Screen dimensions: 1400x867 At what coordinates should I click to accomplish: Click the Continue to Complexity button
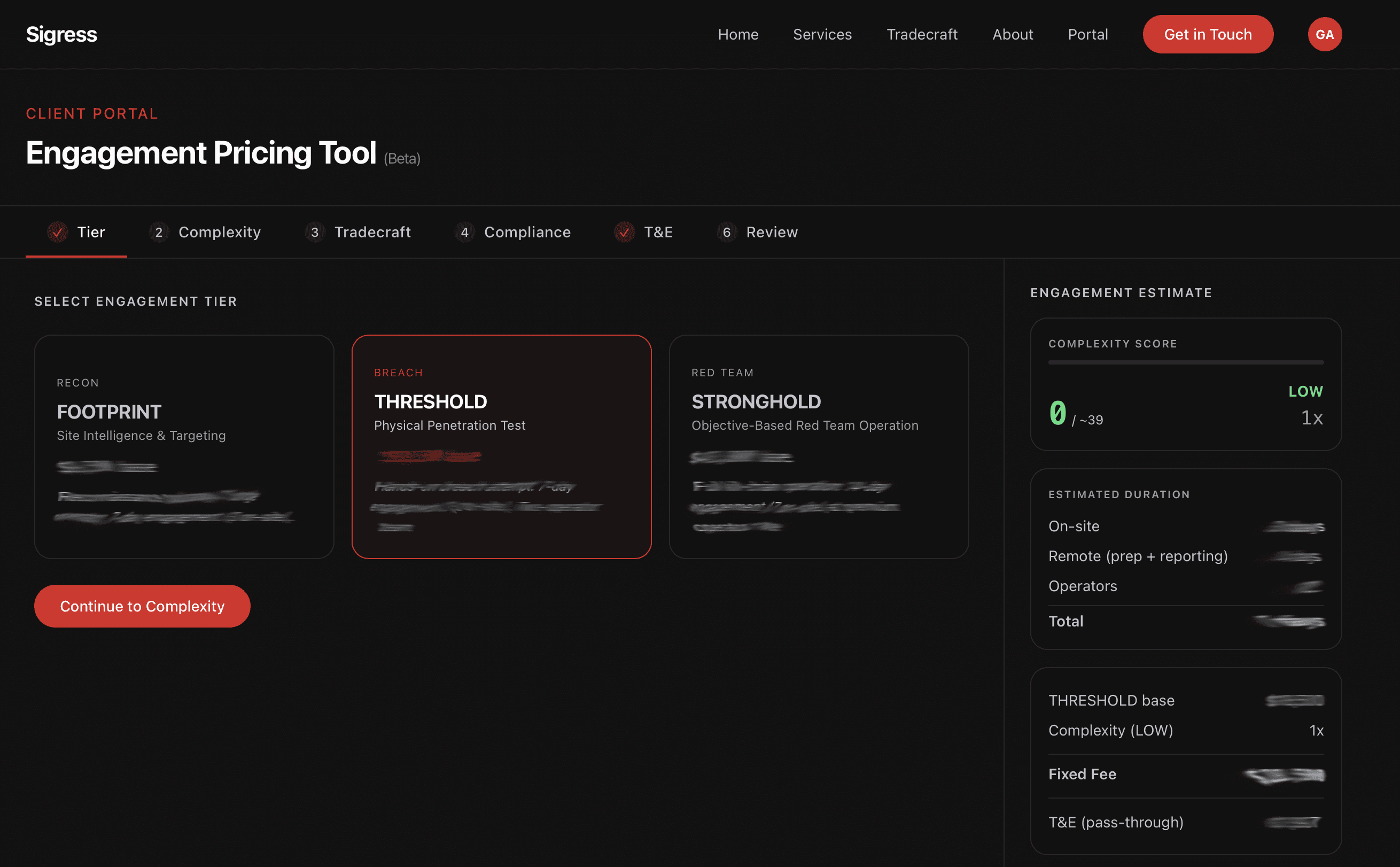click(142, 606)
